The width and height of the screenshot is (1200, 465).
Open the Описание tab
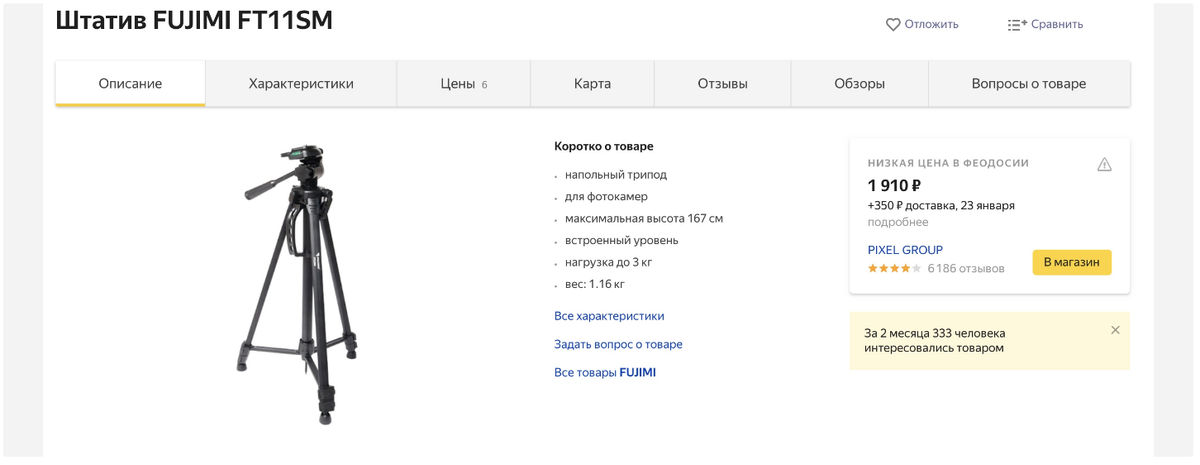(130, 84)
